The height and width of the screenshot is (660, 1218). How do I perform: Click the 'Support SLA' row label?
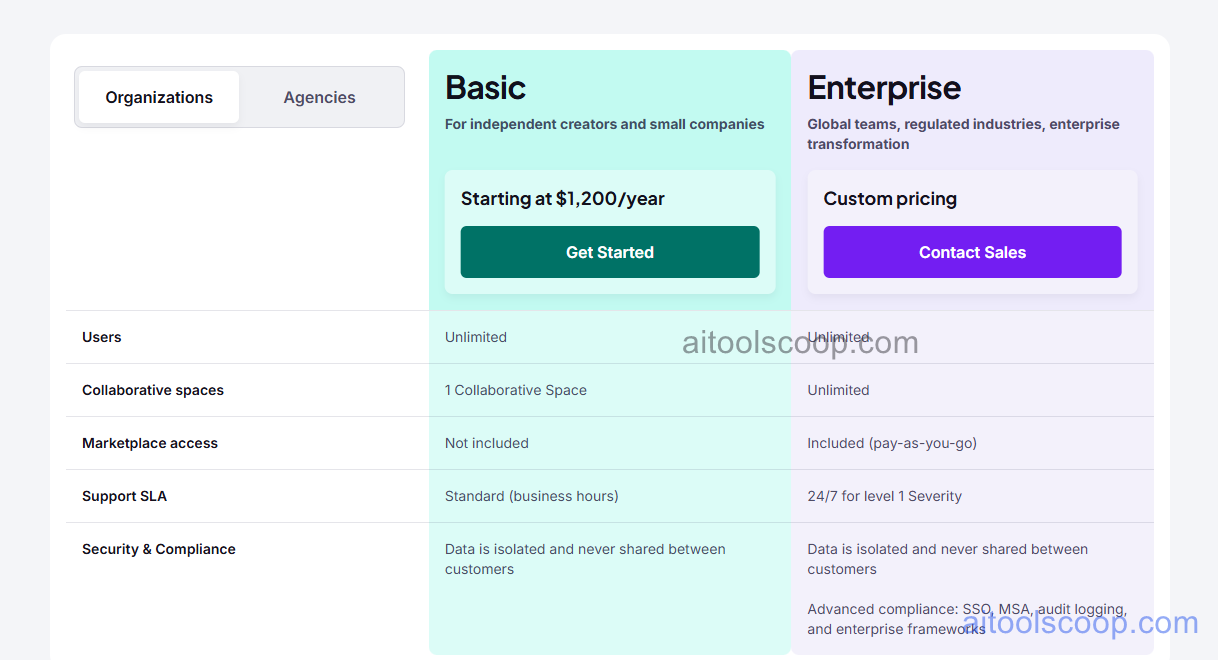(x=124, y=496)
